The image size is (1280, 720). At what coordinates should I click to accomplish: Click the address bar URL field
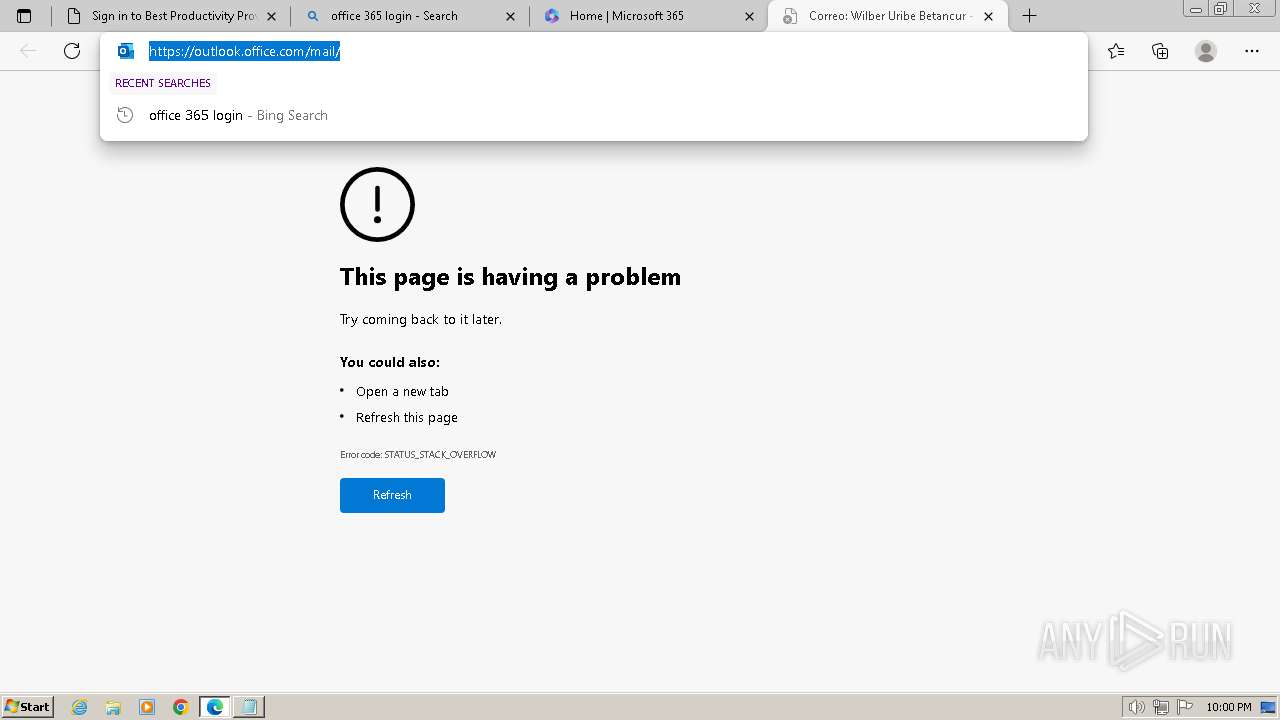click(x=594, y=51)
